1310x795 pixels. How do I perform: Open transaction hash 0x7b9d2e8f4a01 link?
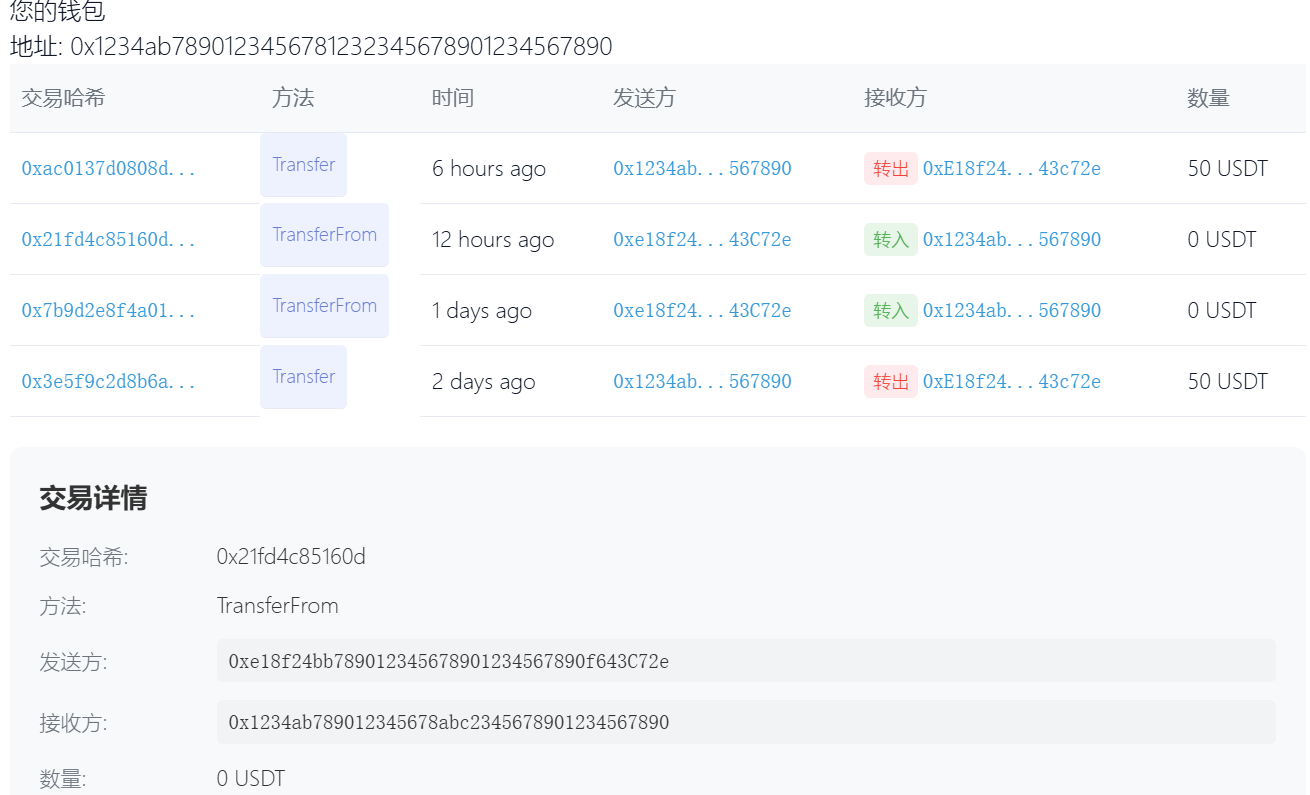click(x=109, y=310)
